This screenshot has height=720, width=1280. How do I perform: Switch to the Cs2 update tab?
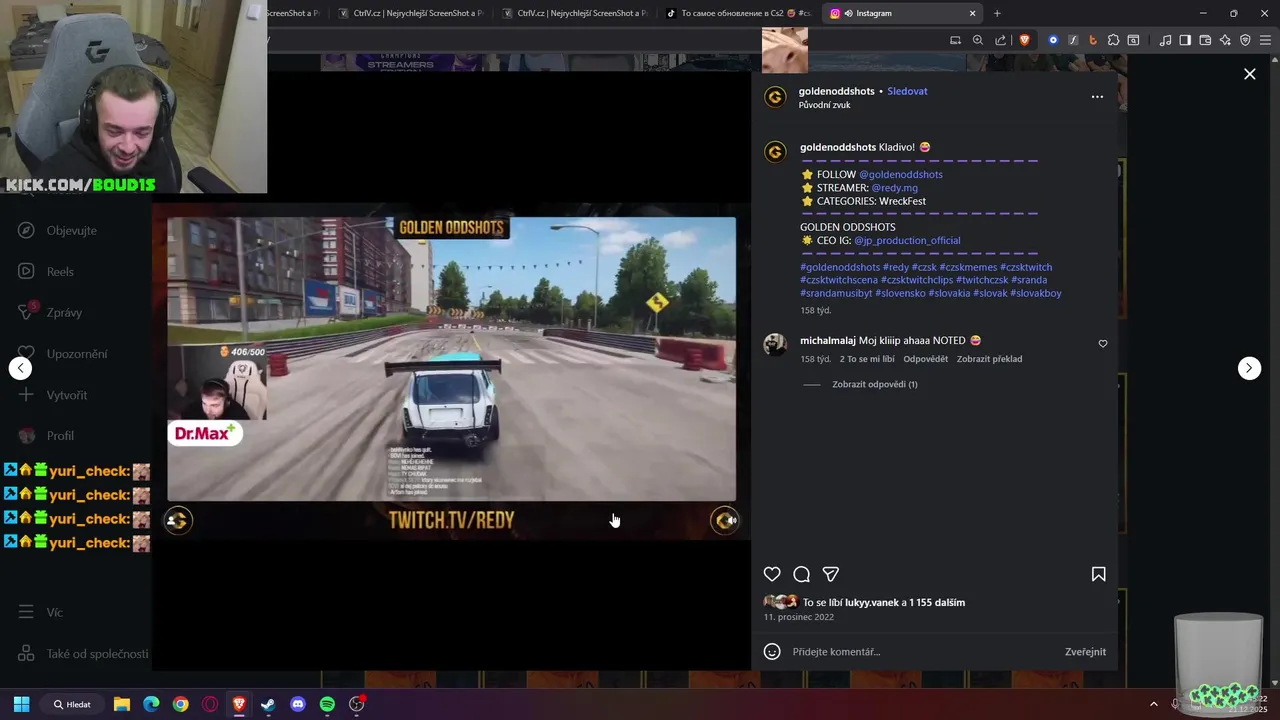[738, 13]
